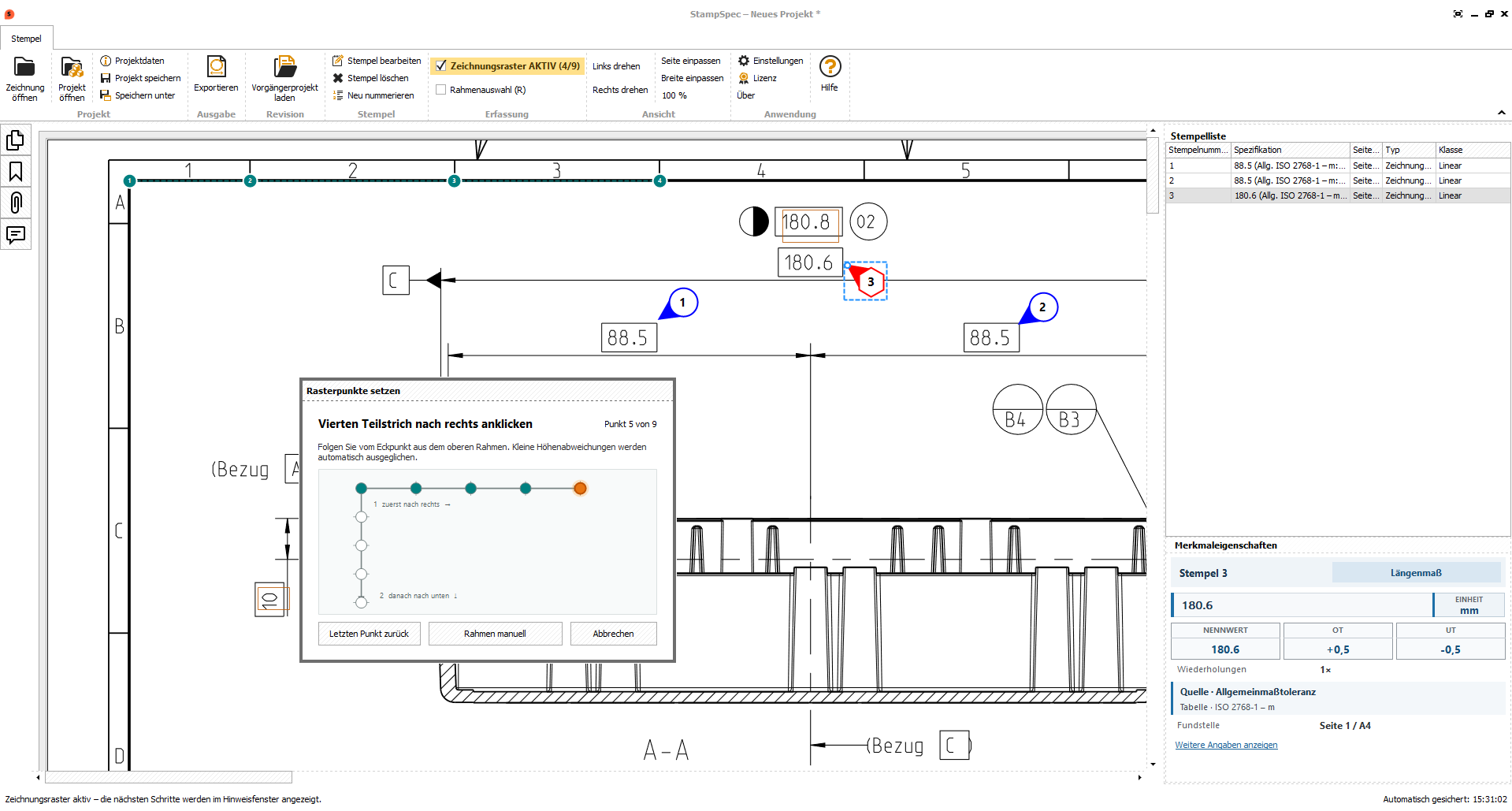Open comments panel in left sidebar
This screenshot has height=811, width=1512.
pyautogui.click(x=15, y=234)
